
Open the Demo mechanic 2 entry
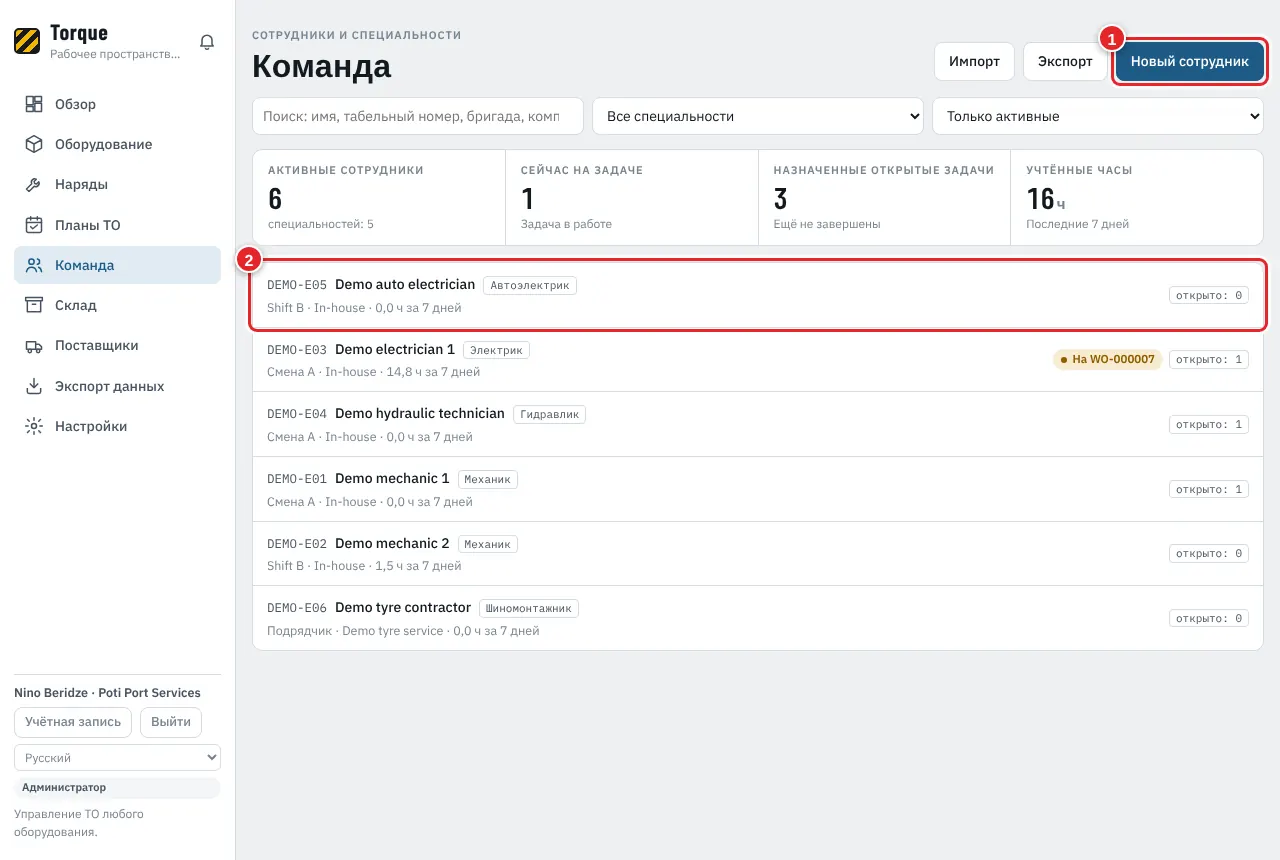(758, 554)
